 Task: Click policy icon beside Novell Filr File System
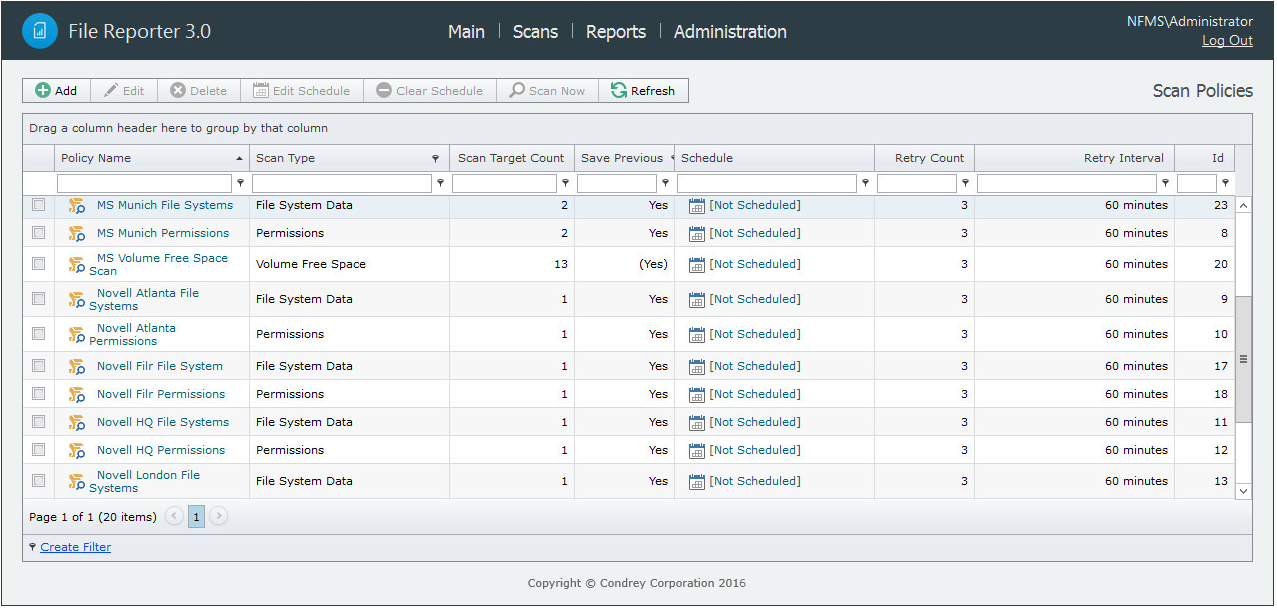click(77, 367)
